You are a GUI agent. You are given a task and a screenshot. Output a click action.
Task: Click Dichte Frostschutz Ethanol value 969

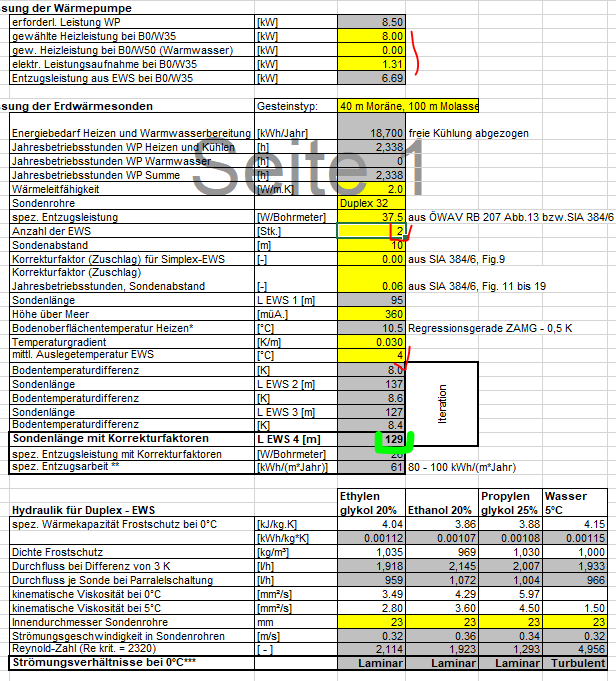pos(442,552)
